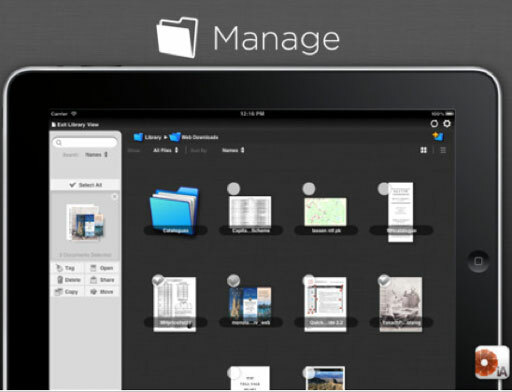The width and height of the screenshot is (512, 392).
Task: Toggle selection circle on white text document, bottom row
Action: point(234,373)
